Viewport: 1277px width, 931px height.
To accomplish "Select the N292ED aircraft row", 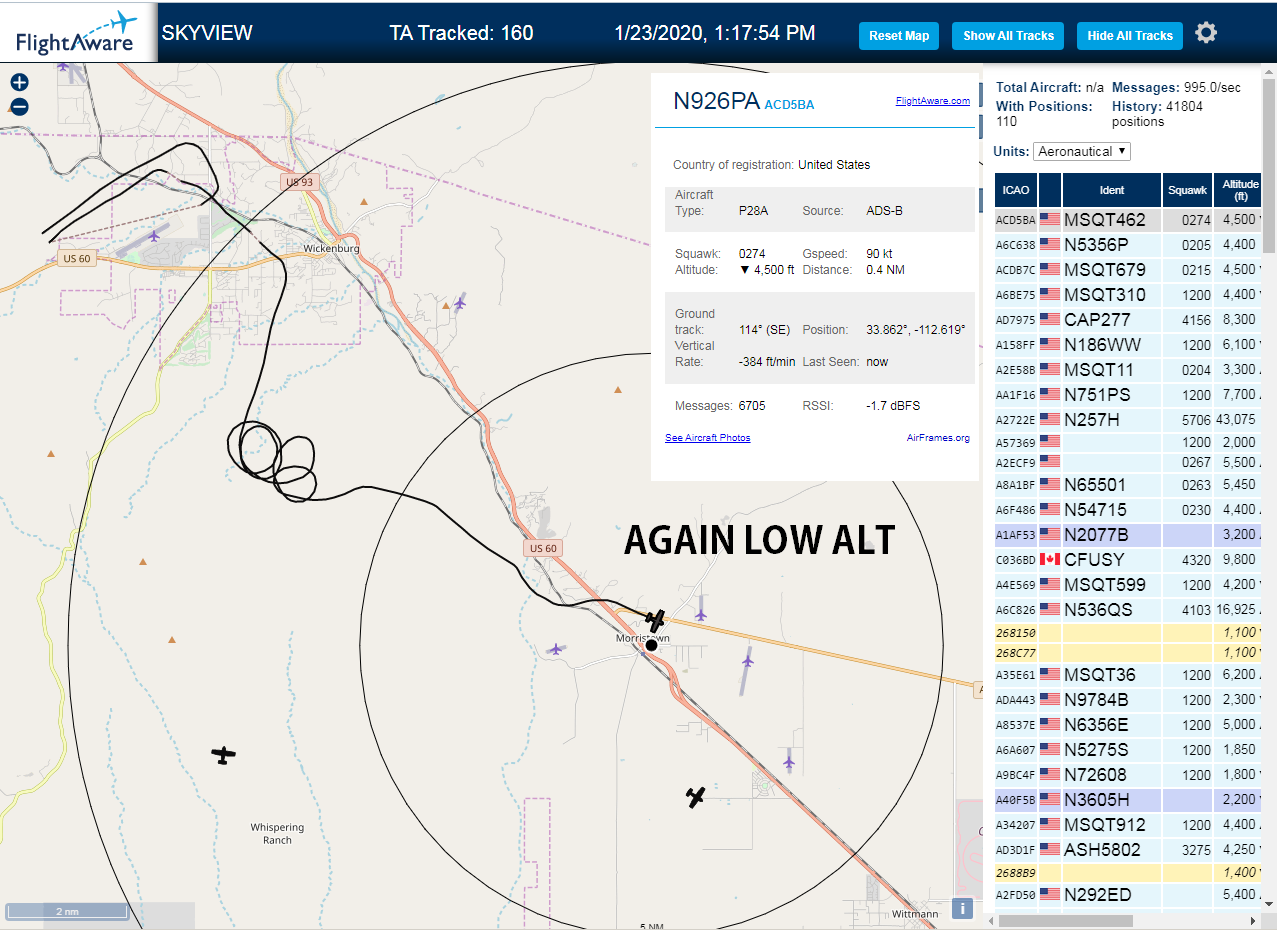I will click(x=1128, y=895).
